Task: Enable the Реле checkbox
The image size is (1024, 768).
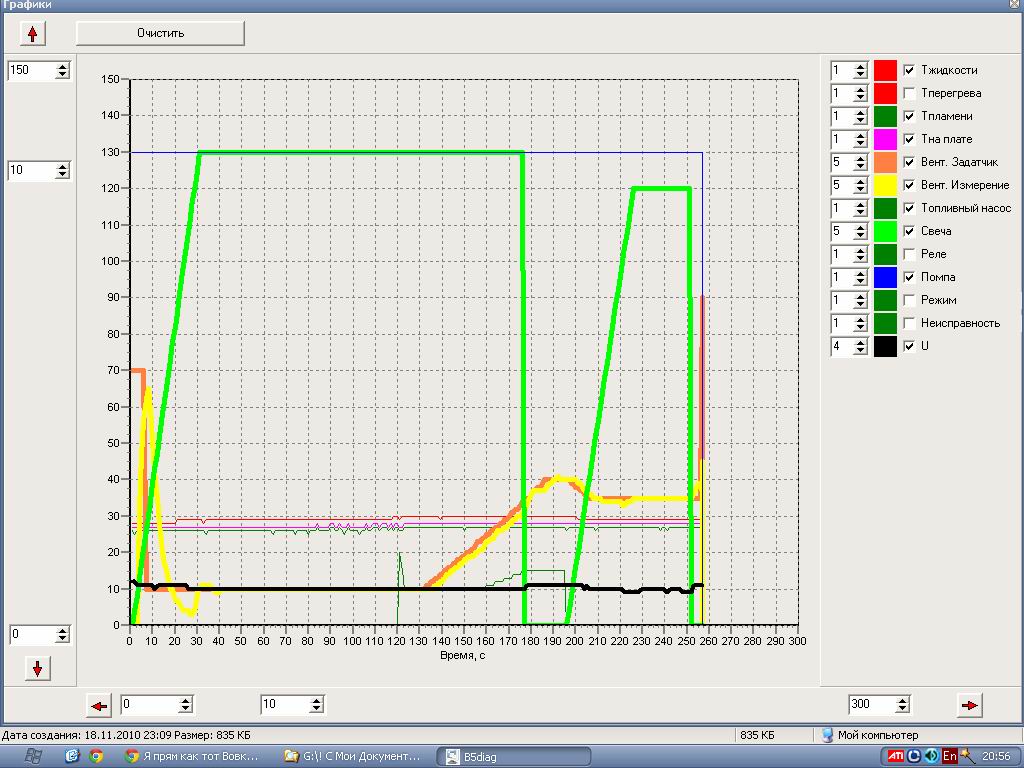Action: [x=909, y=254]
